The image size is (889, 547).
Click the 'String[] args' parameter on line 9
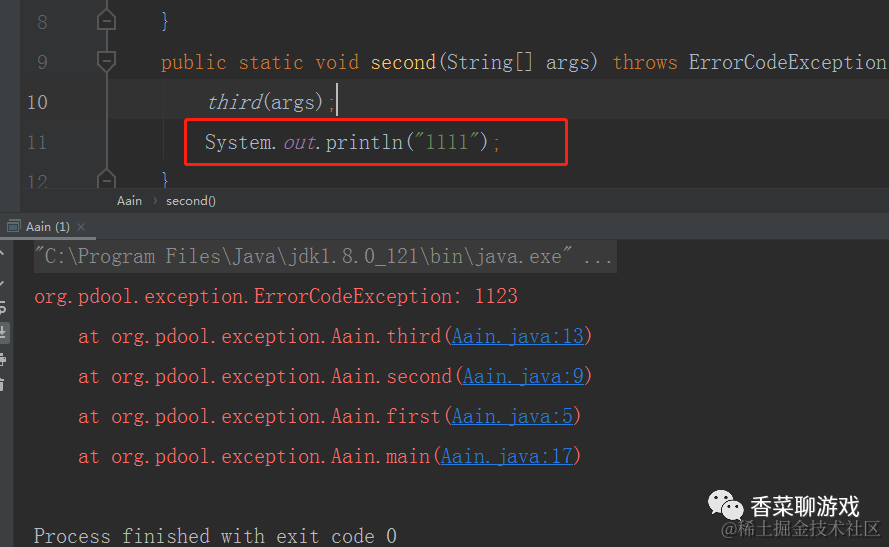point(518,62)
